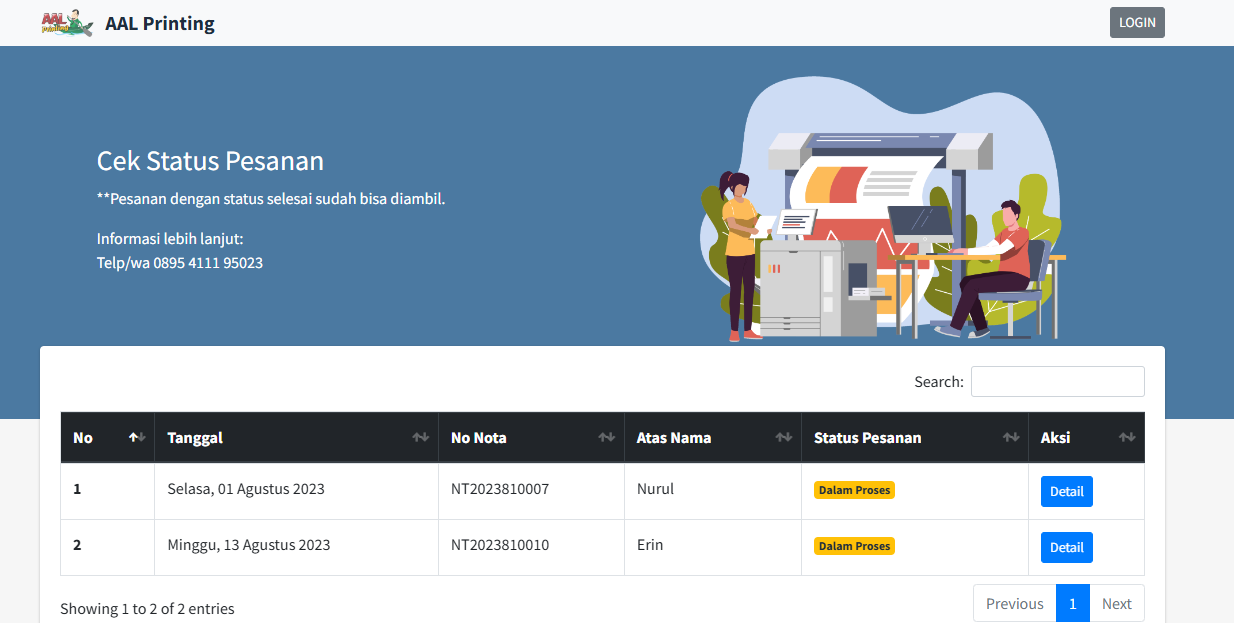This screenshot has height=623, width=1234.
Task: Click the Dalam Proses badge for Nurul's order
Action: (x=854, y=490)
